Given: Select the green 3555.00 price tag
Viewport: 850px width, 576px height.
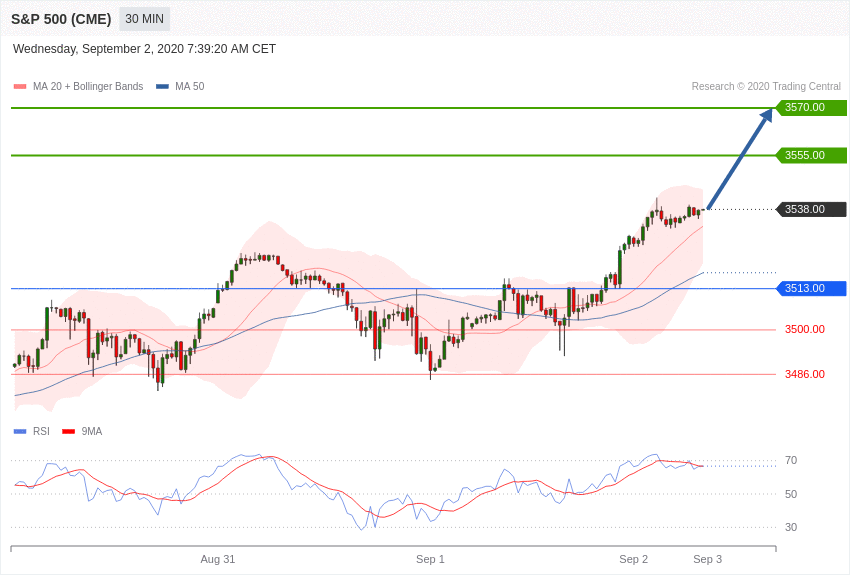Looking at the screenshot, I should coord(811,156).
